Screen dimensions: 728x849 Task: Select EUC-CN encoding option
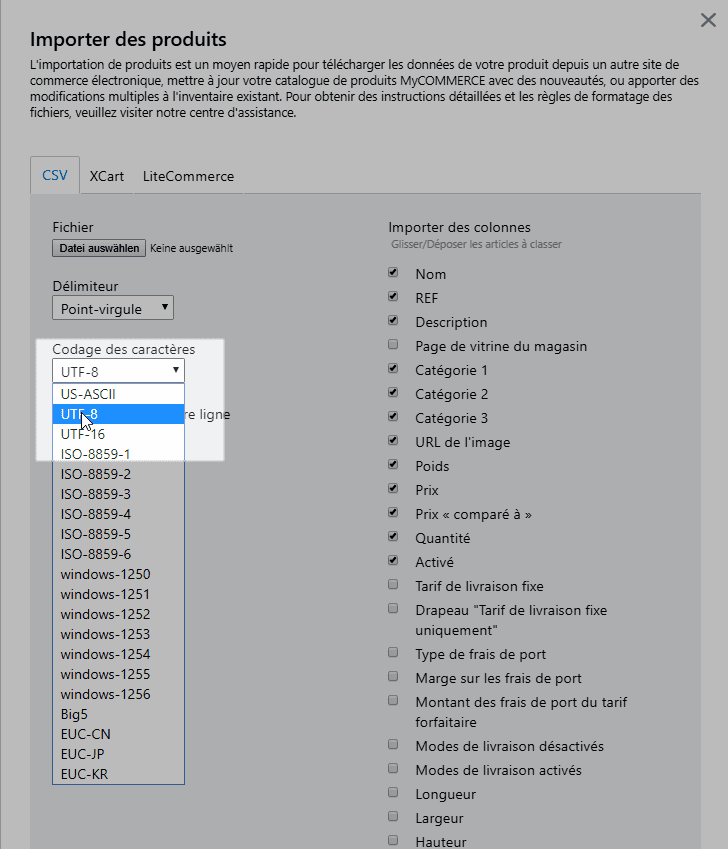(x=119, y=735)
